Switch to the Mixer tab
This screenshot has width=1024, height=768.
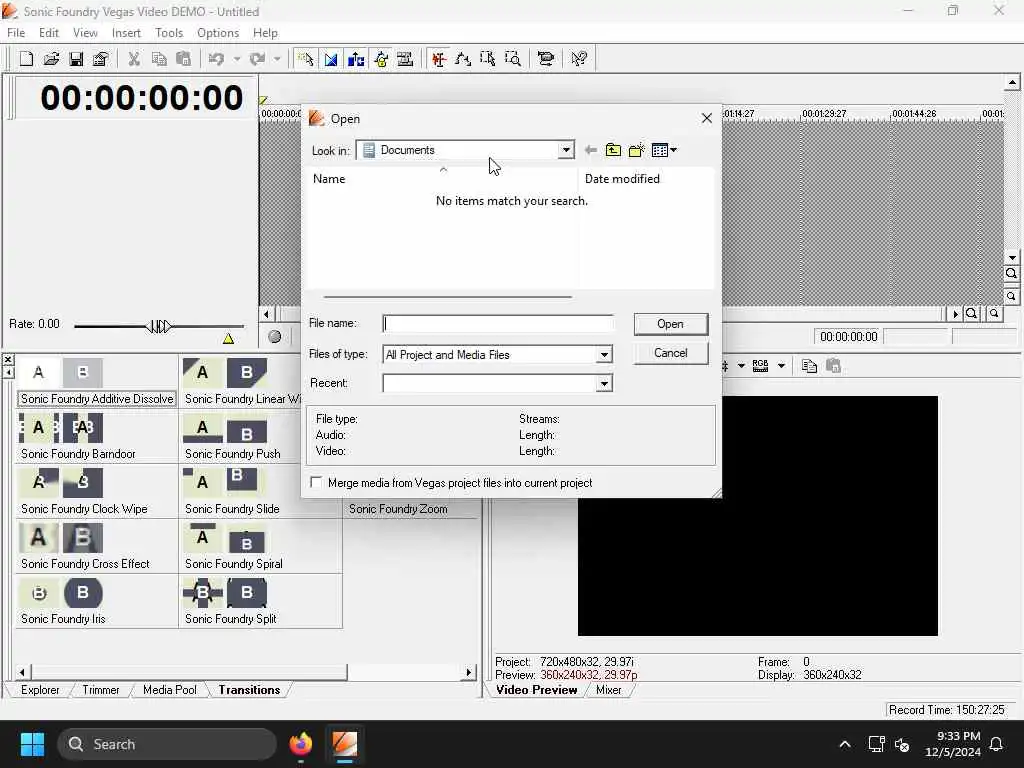[608, 690]
